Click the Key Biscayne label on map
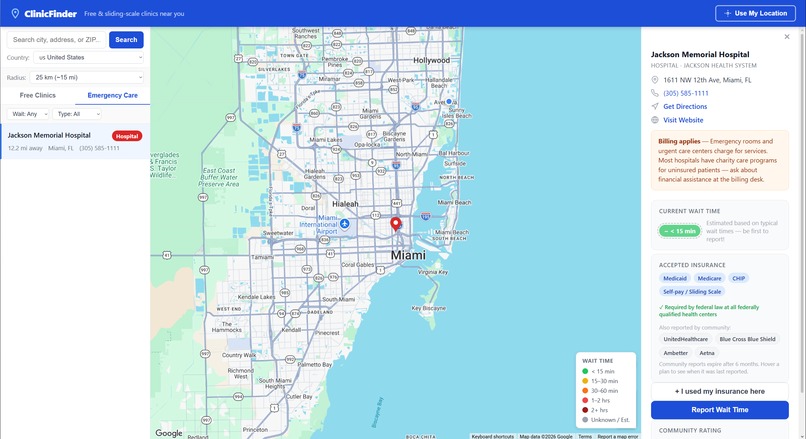This screenshot has width=806, height=439. pos(429,308)
